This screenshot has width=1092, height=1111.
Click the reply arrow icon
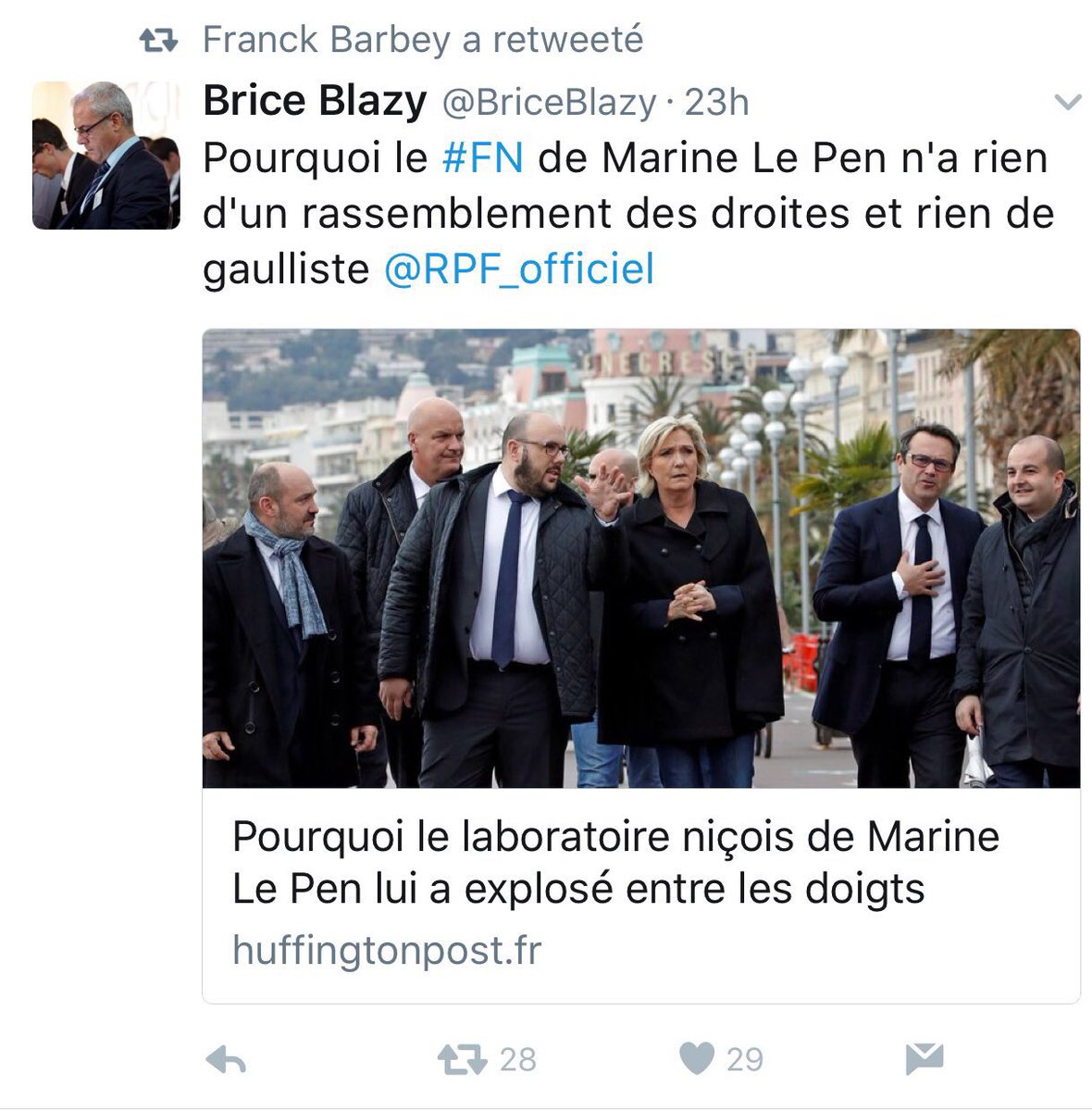click(x=227, y=1060)
